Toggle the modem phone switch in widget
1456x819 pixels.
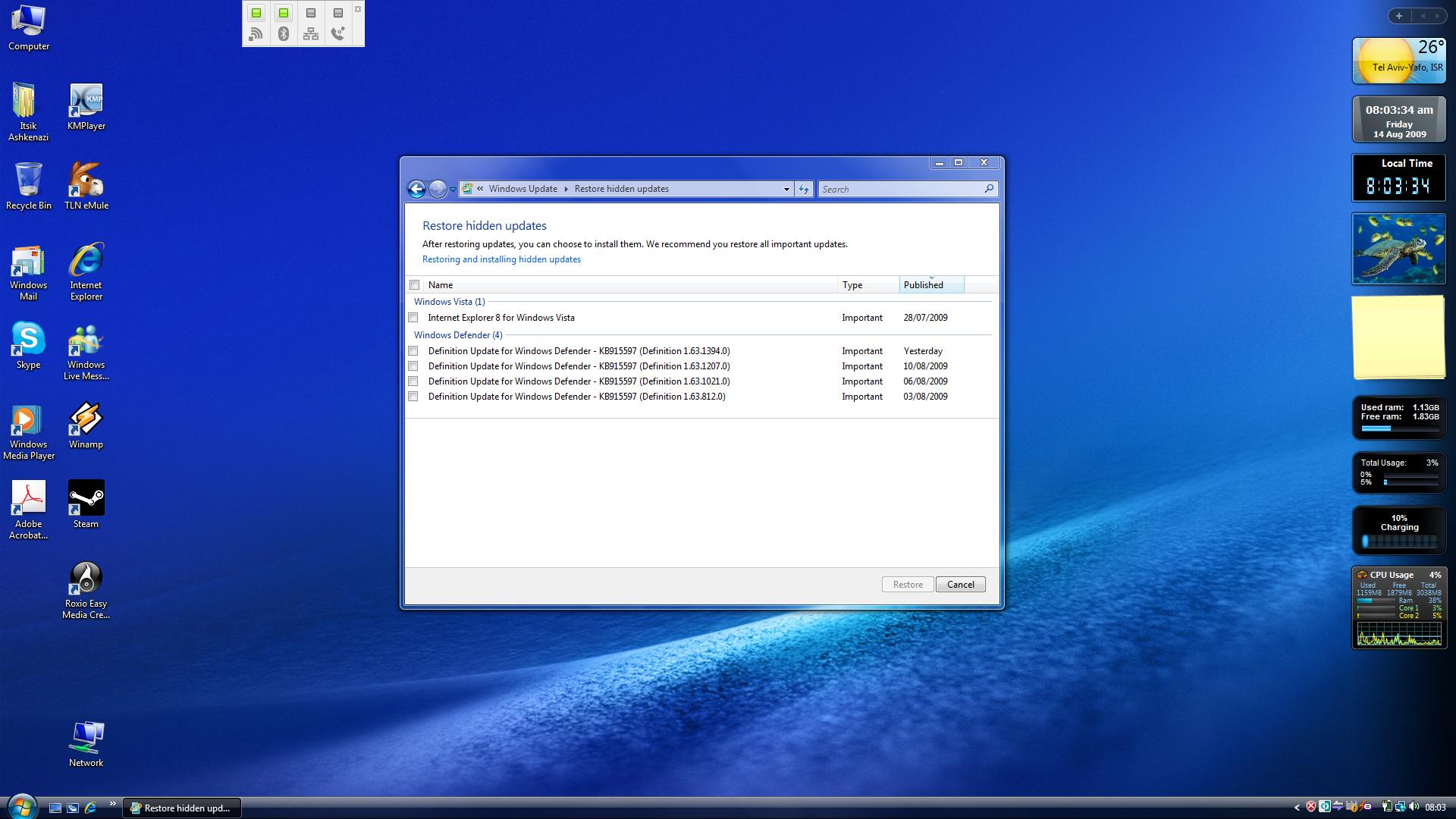[338, 13]
